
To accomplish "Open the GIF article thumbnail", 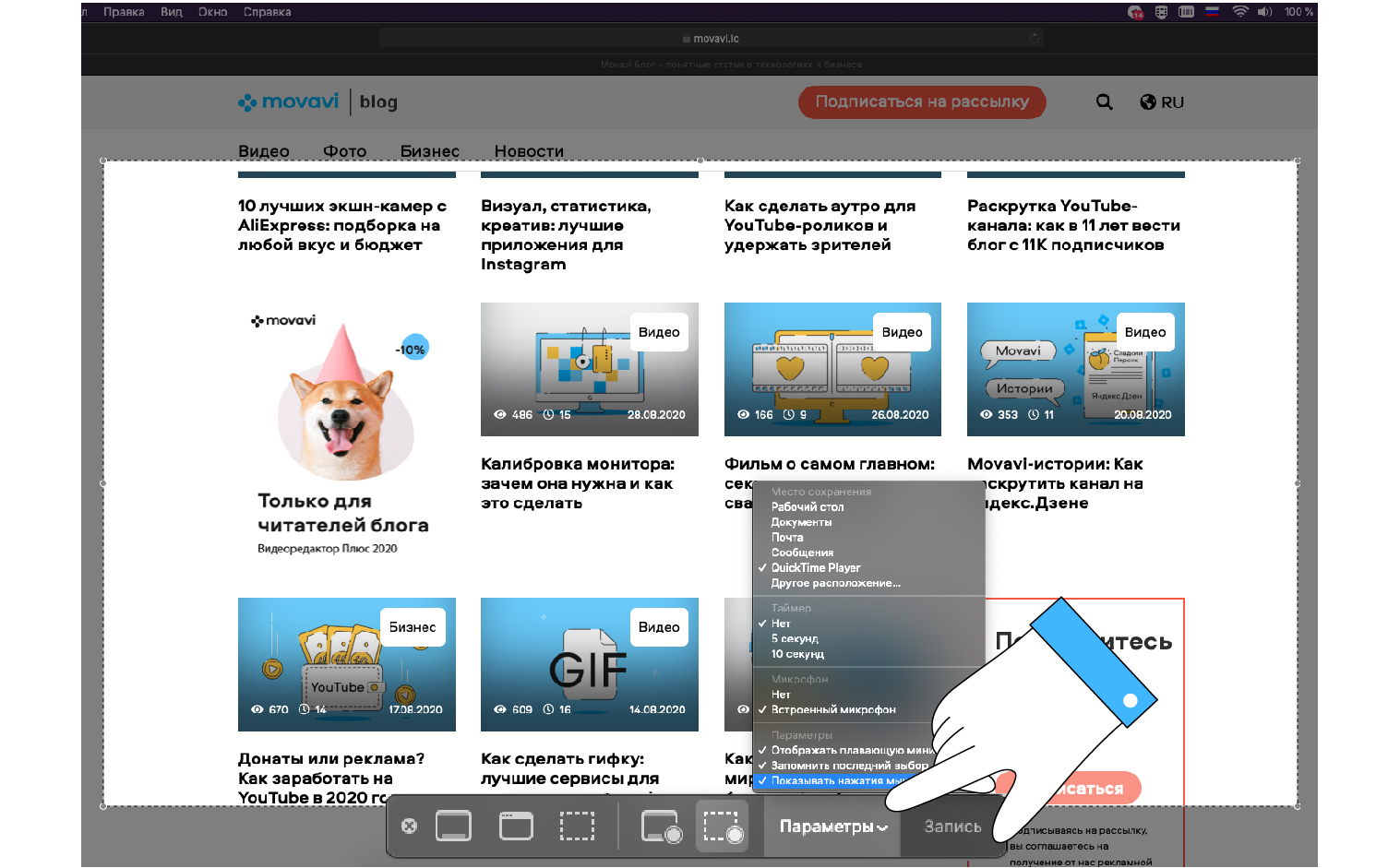I will coord(589,664).
